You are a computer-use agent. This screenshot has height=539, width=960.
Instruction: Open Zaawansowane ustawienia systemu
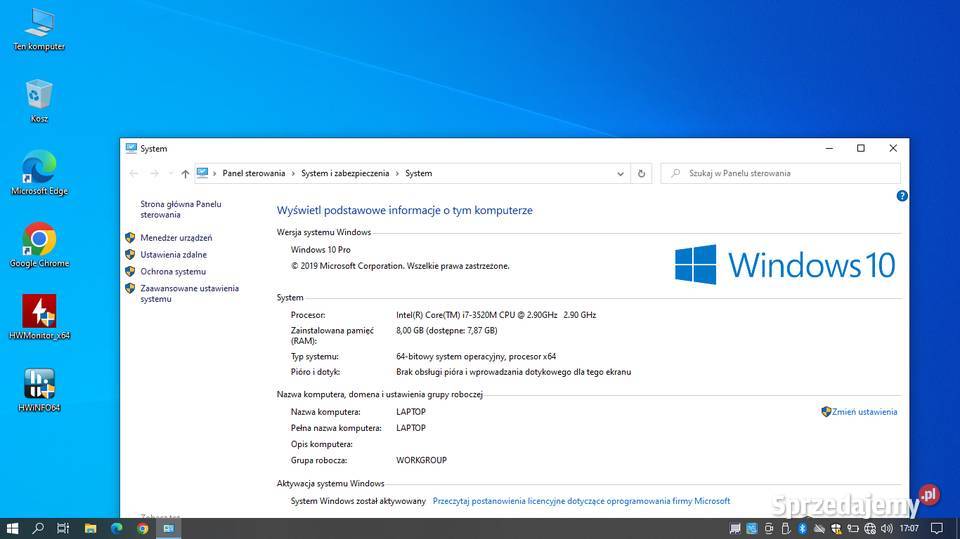pos(189,293)
